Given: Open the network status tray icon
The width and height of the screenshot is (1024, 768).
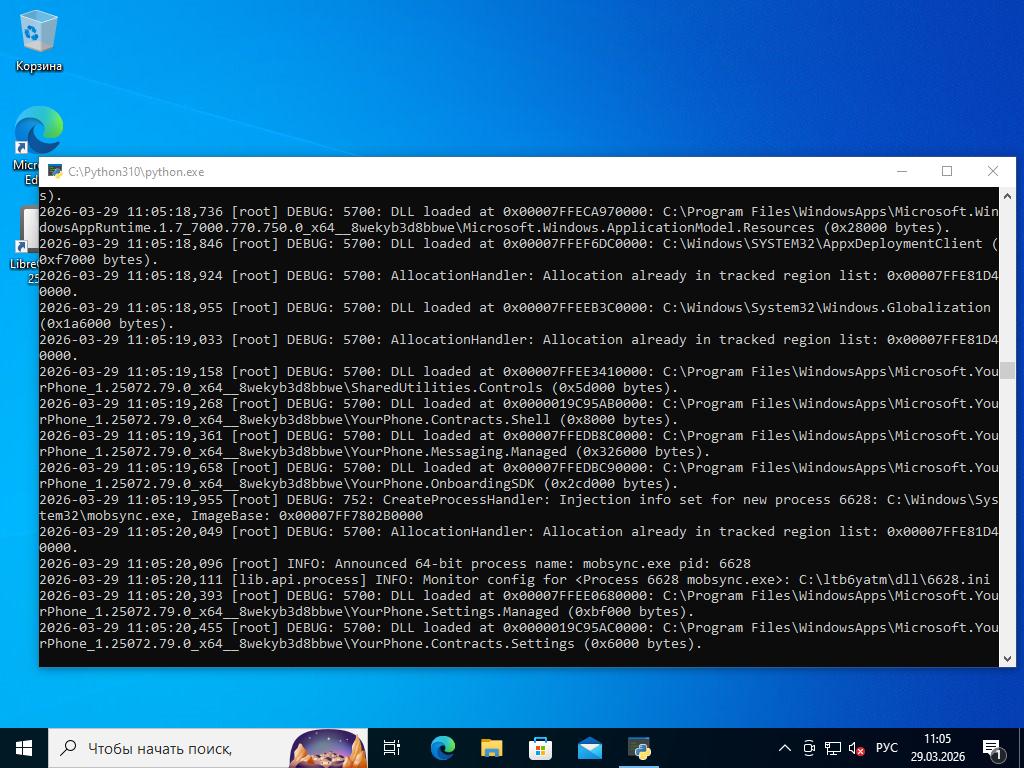Looking at the screenshot, I should tap(833, 748).
